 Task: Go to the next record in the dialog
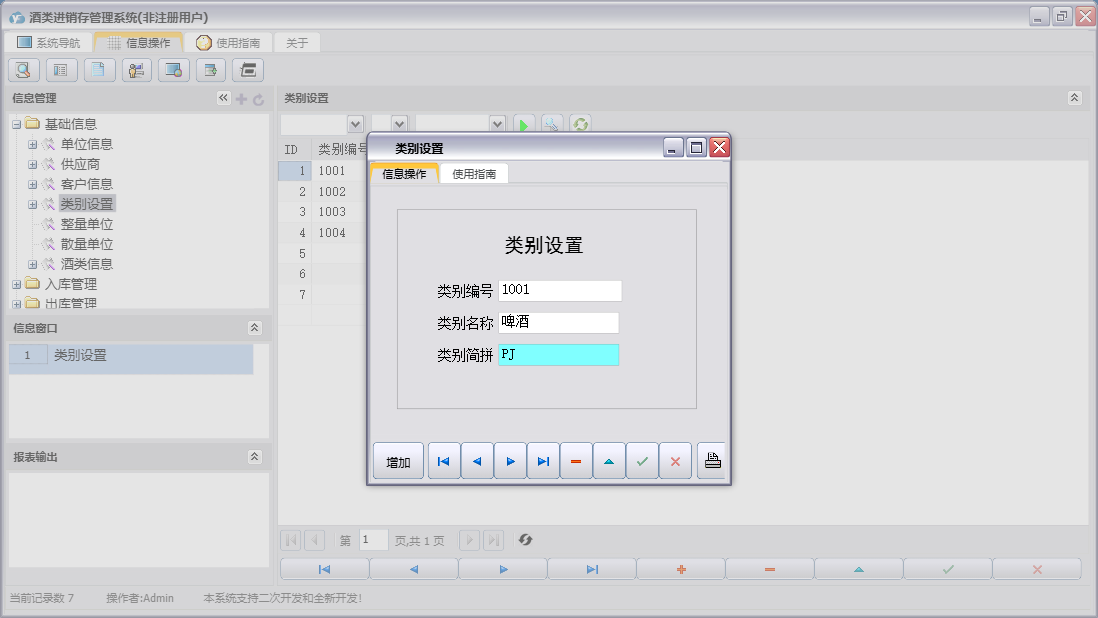pos(510,461)
